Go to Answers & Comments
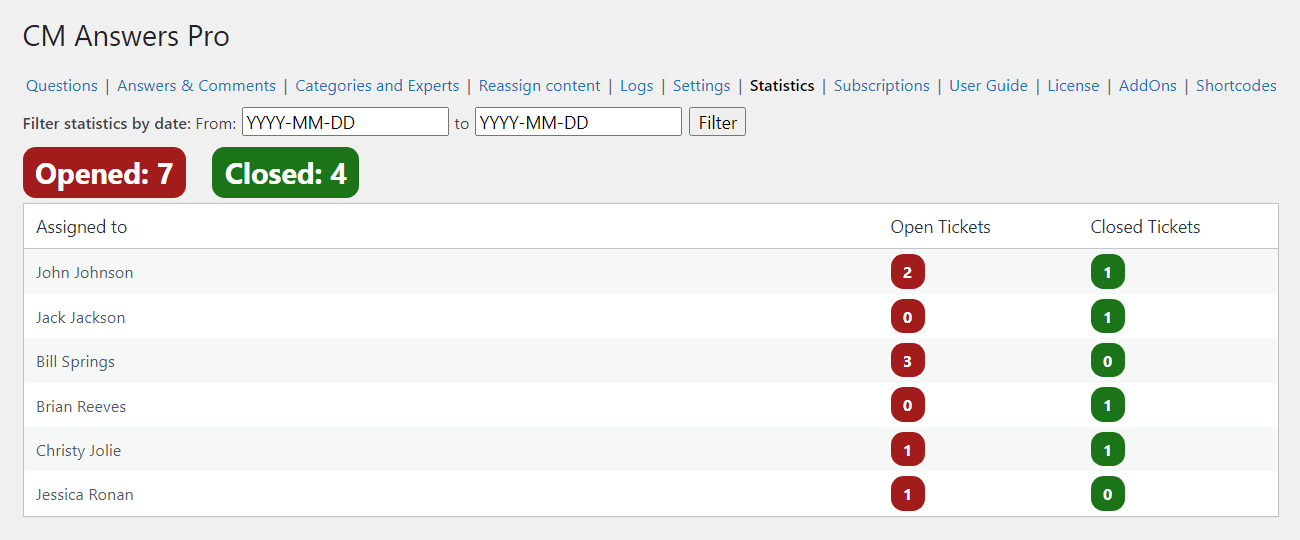Viewport: 1300px width, 540px height. pos(196,86)
